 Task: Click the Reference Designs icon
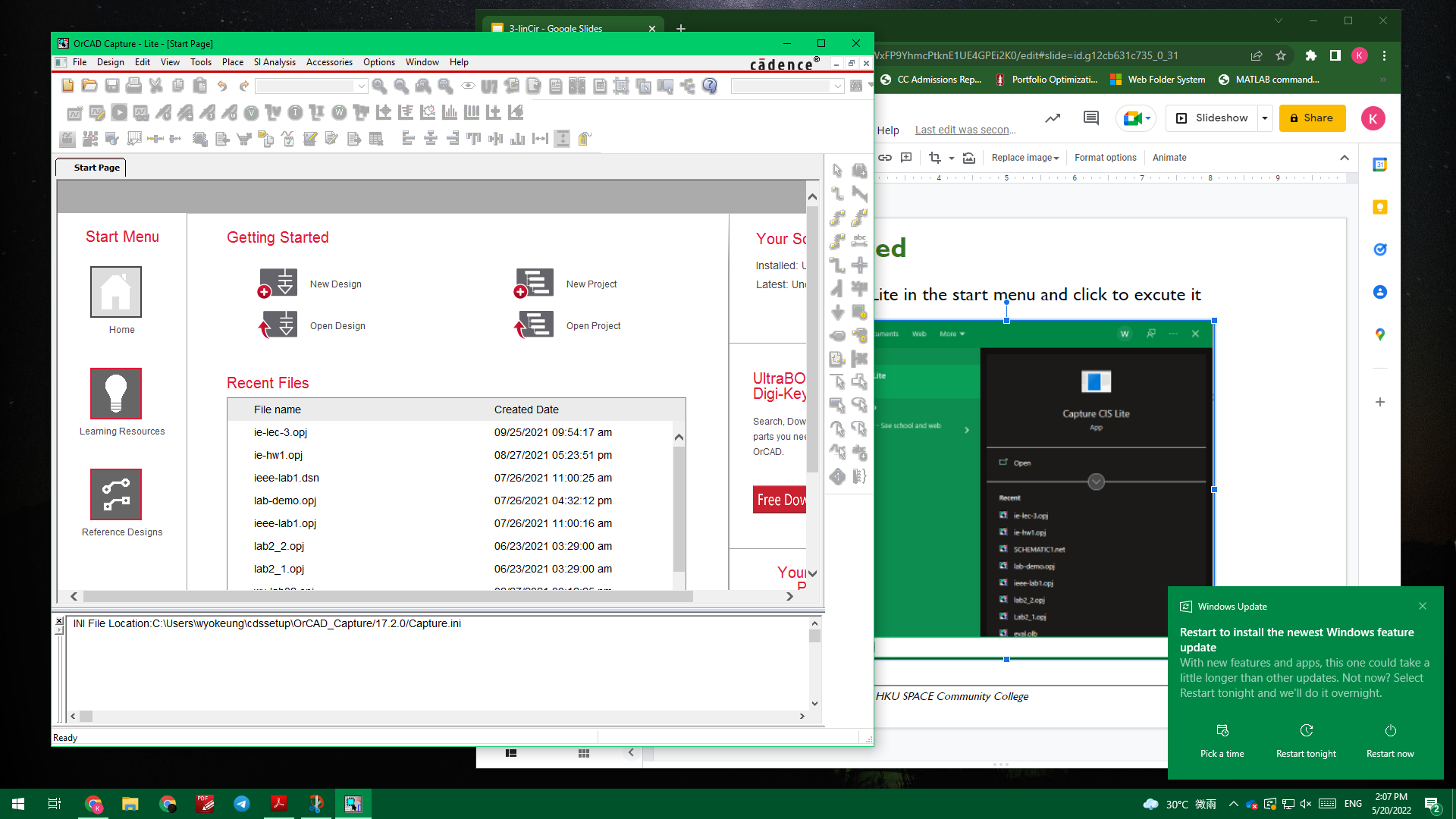116,494
